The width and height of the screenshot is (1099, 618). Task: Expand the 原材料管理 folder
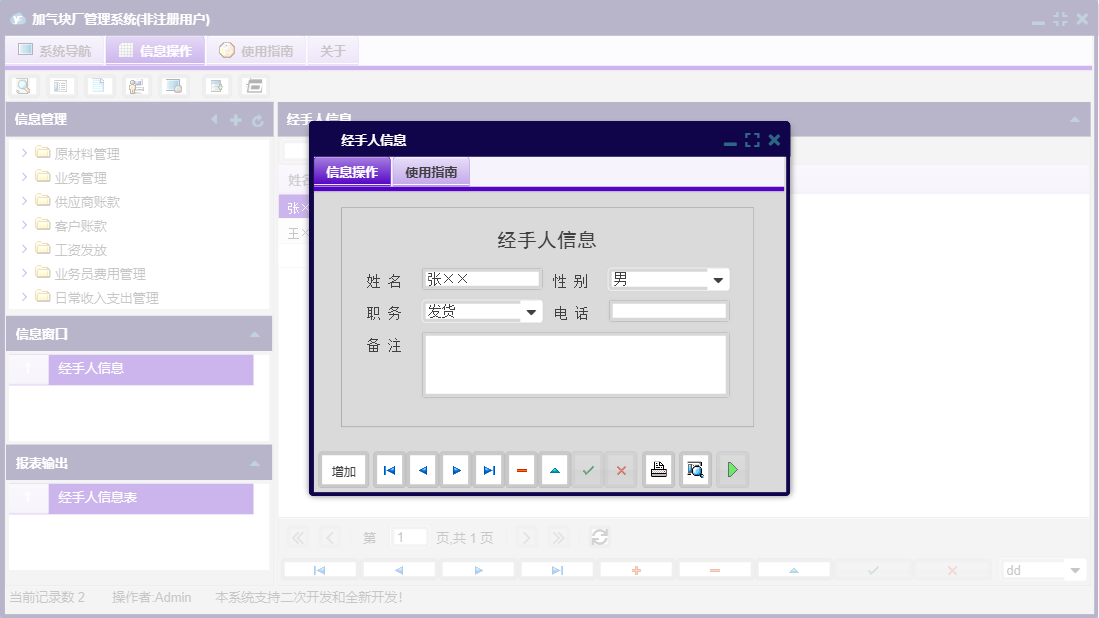click(x=23, y=153)
